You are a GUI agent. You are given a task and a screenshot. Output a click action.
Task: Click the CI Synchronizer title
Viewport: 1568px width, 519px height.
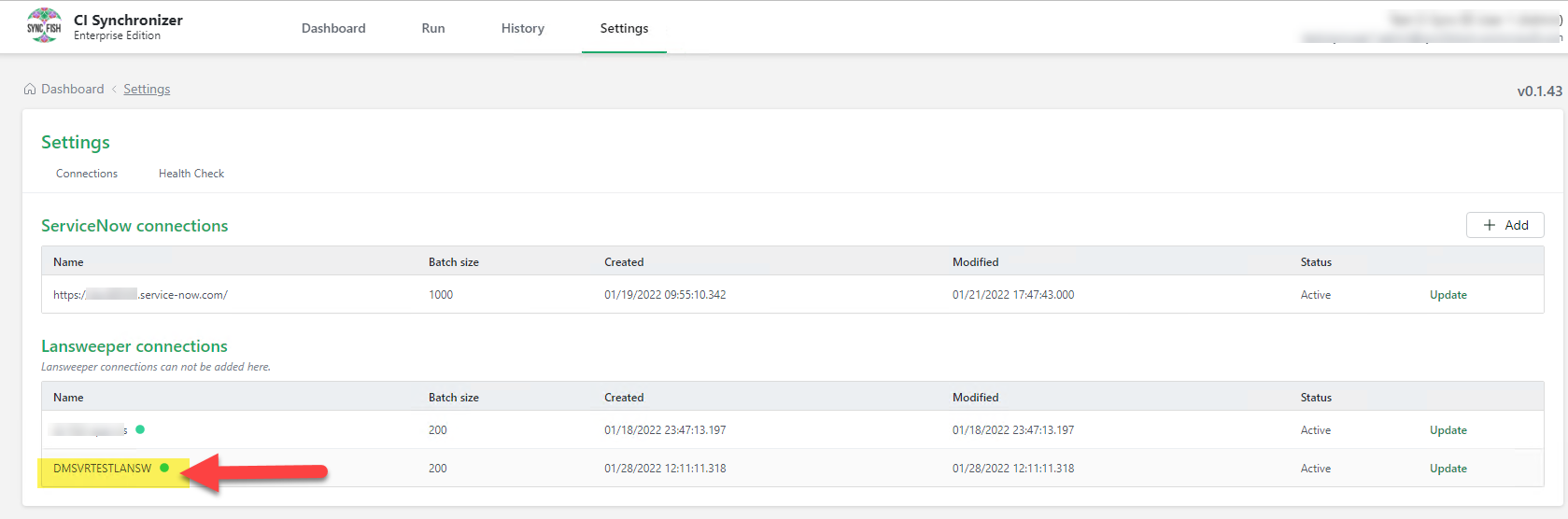(128, 20)
